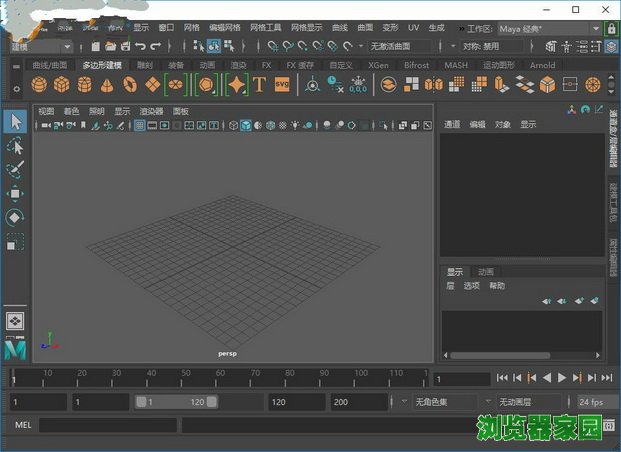The width and height of the screenshot is (621, 452).
Task: Click the MEL command input field
Action: tap(107, 425)
